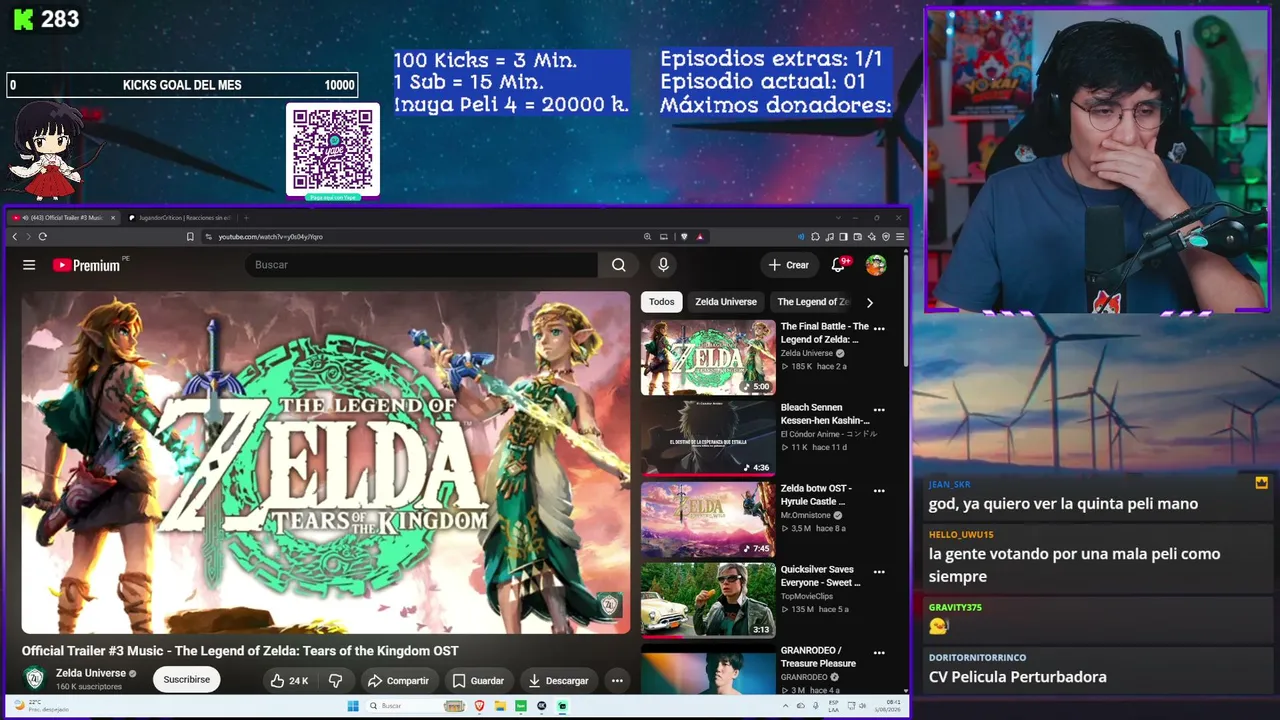Image resolution: width=1280 pixels, height=720 pixels.
Task: Dislike the video with the thumbs-down button
Action: (x=336, y=681)
